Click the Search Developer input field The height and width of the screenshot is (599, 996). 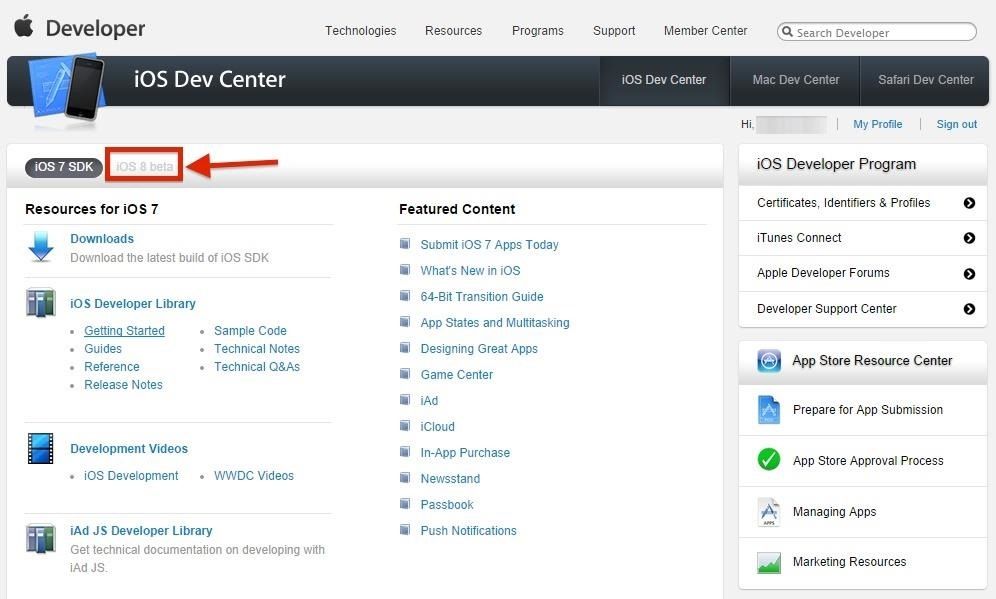[877, 32]
